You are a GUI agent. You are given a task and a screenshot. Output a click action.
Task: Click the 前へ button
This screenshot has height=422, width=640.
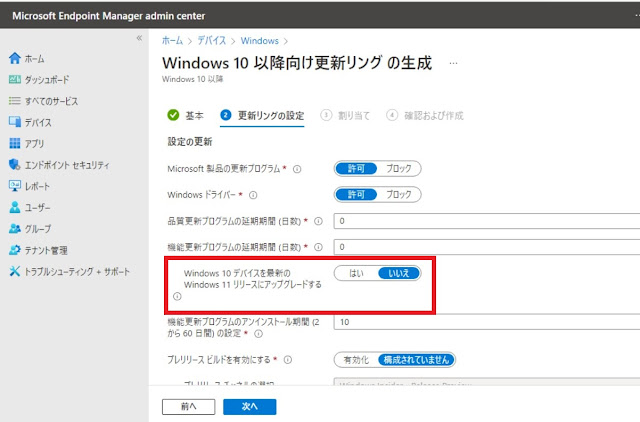tap(188, 406)
